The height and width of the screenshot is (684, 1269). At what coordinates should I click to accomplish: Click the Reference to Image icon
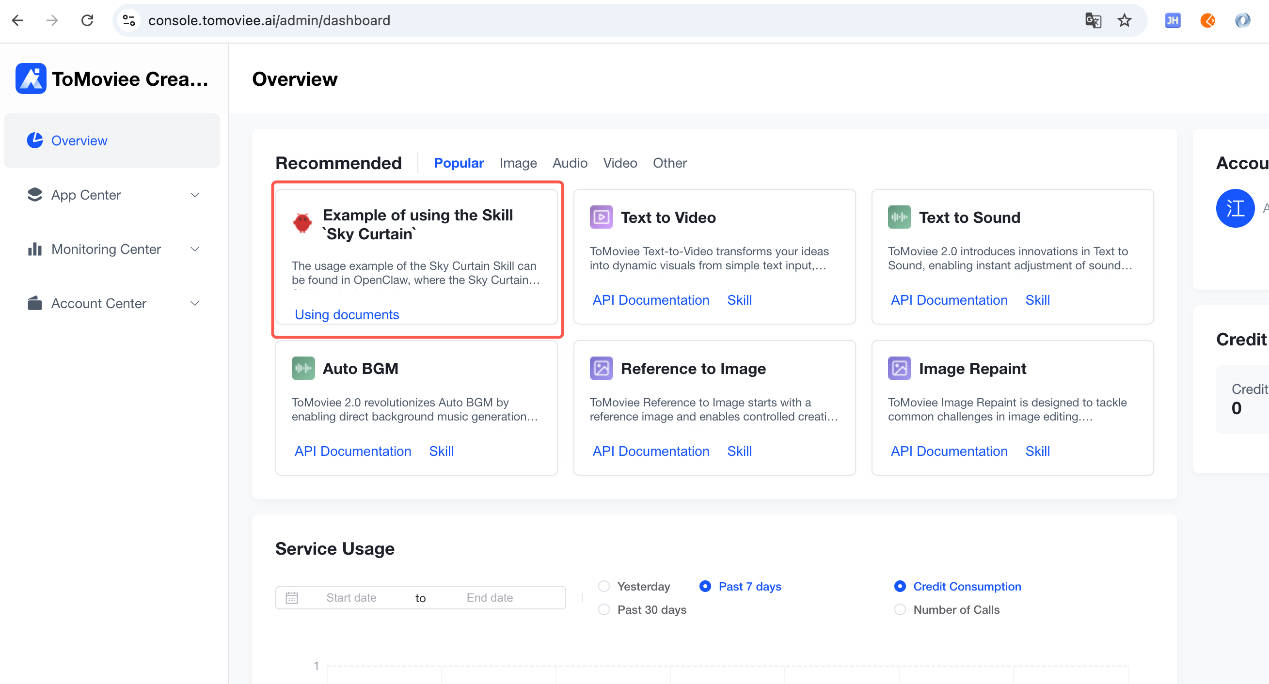click(601, 368)
